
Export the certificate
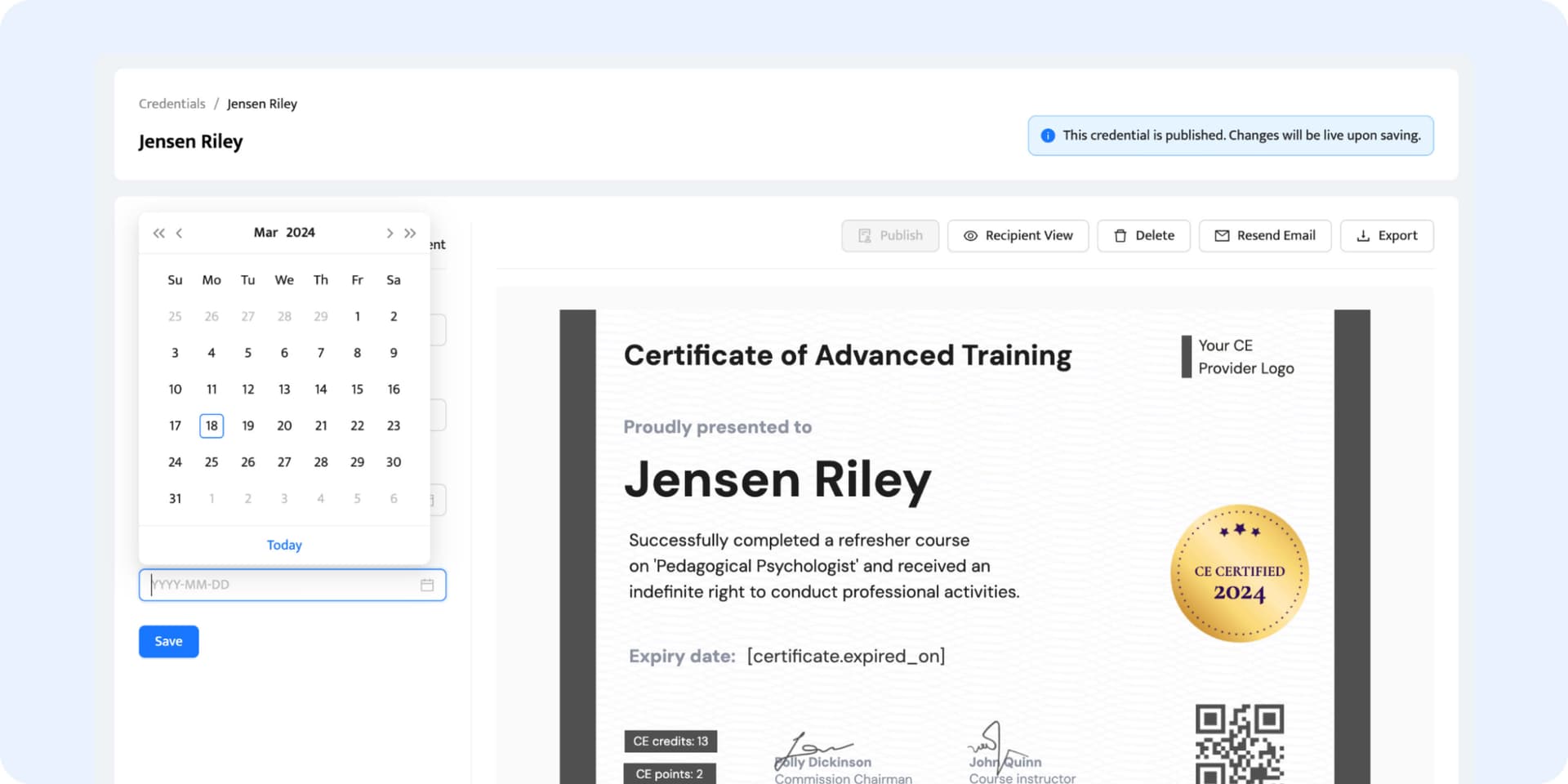[1387, 236]
